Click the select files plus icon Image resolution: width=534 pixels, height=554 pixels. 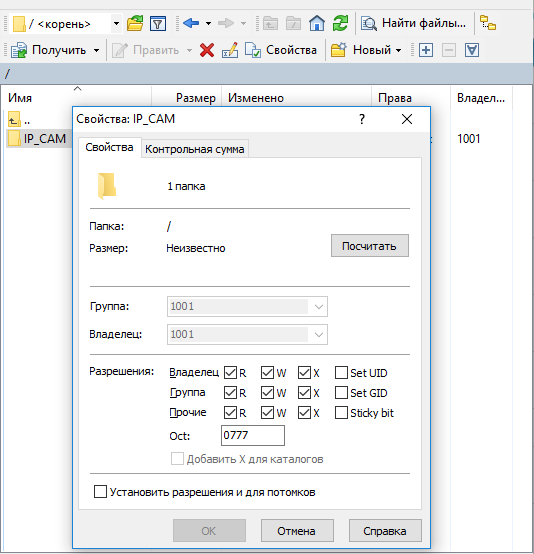pos(426,50)
